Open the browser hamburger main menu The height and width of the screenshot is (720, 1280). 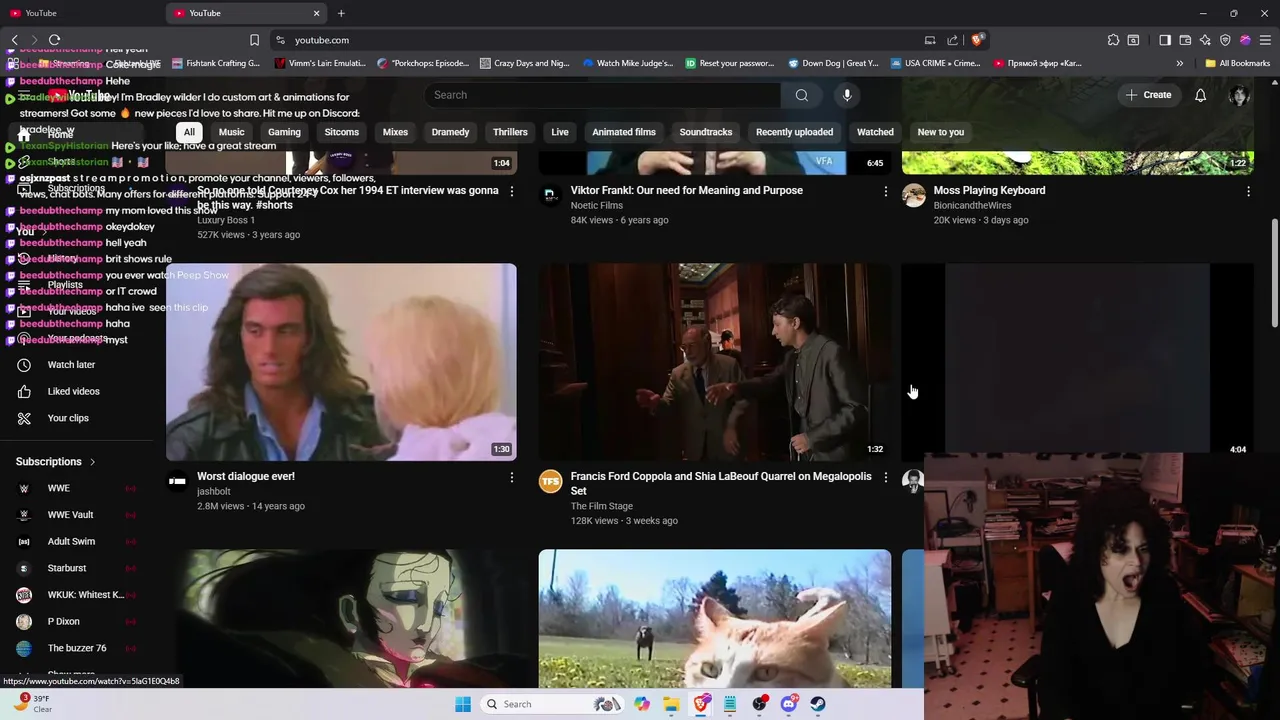pyautogui.click(x=1265, y=40)
